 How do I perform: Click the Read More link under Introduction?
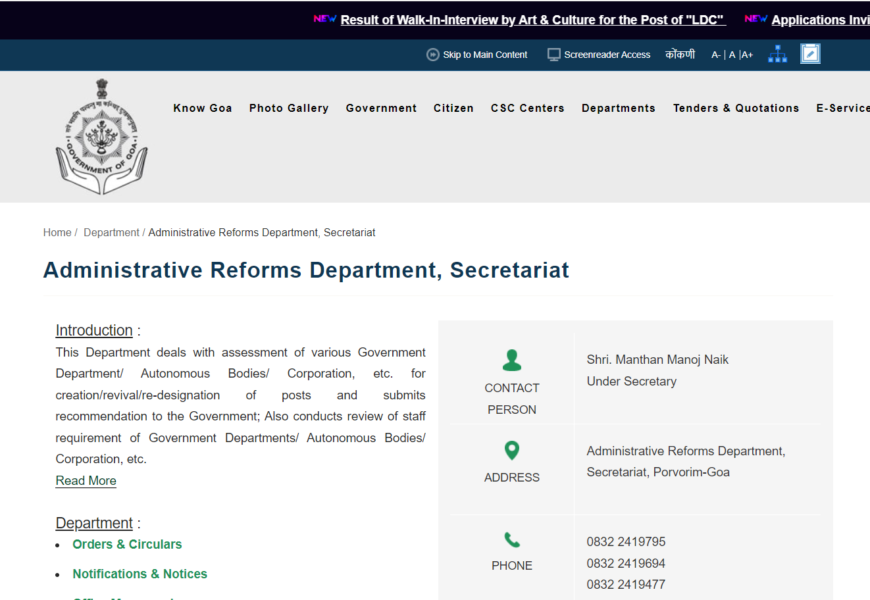pyautogui.click(x=86, y=481)
